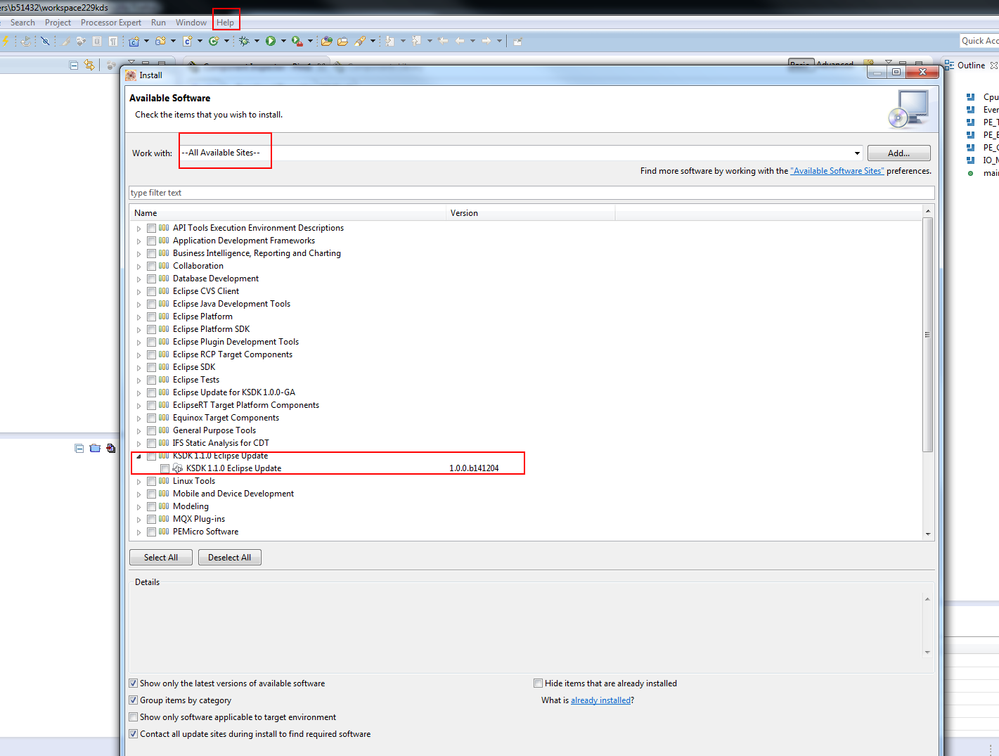Click the Outline view icon
The height and width of the screenshot is (756, 999).
pyautogui.click(x=949, y=65)
